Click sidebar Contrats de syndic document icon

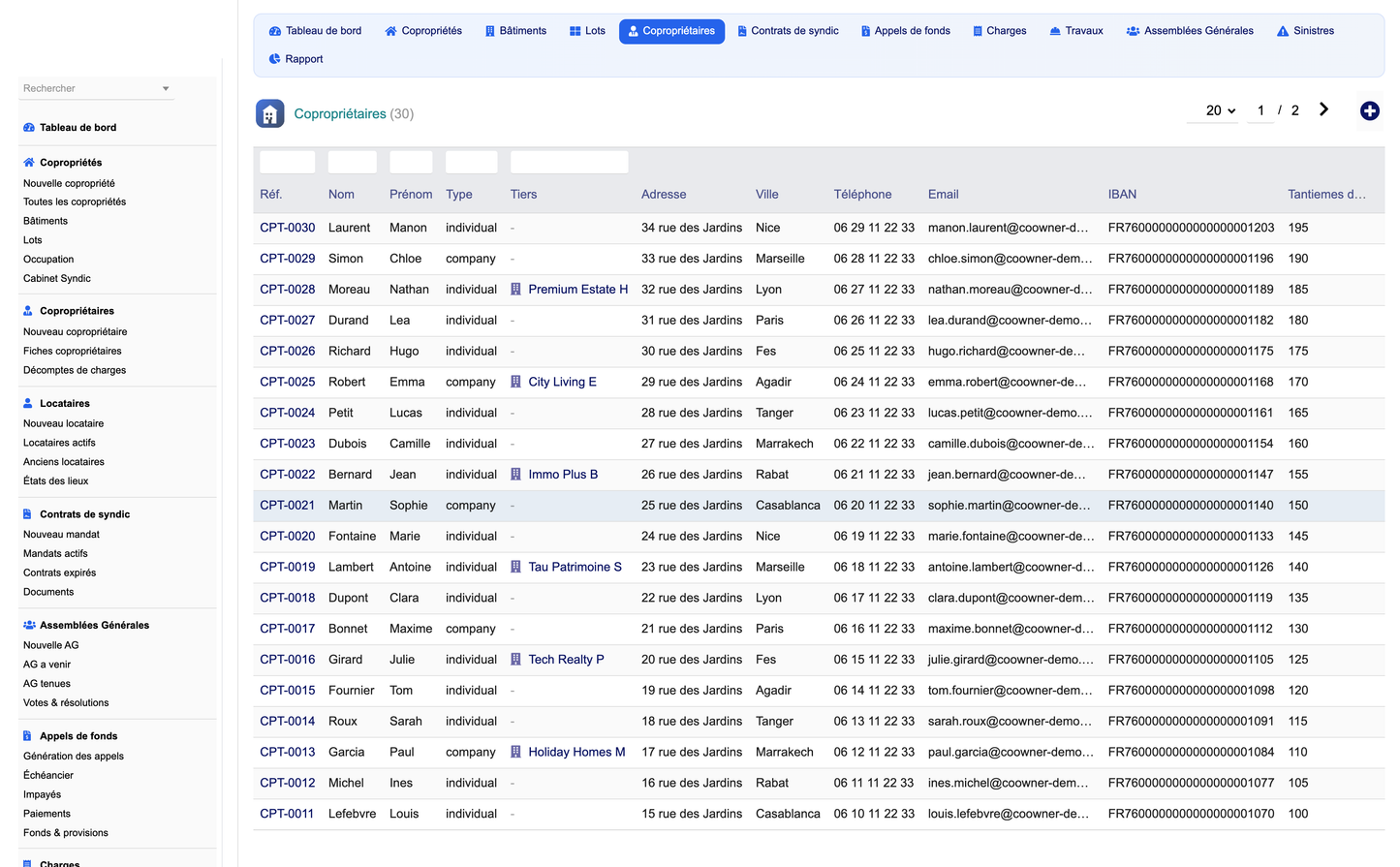click(28, 514)
